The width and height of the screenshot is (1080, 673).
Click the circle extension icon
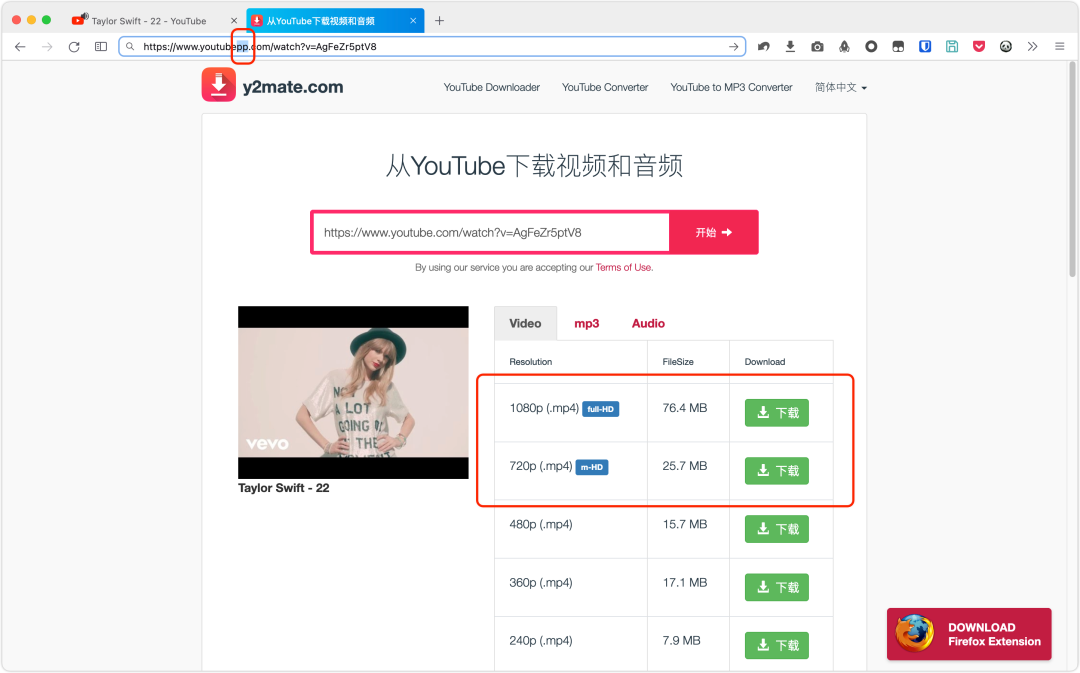pyautogui.click(x=871, y=47)
